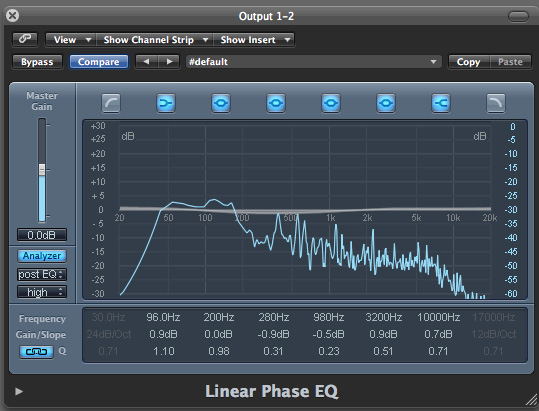Open the View menu

(x=71, y=40)
